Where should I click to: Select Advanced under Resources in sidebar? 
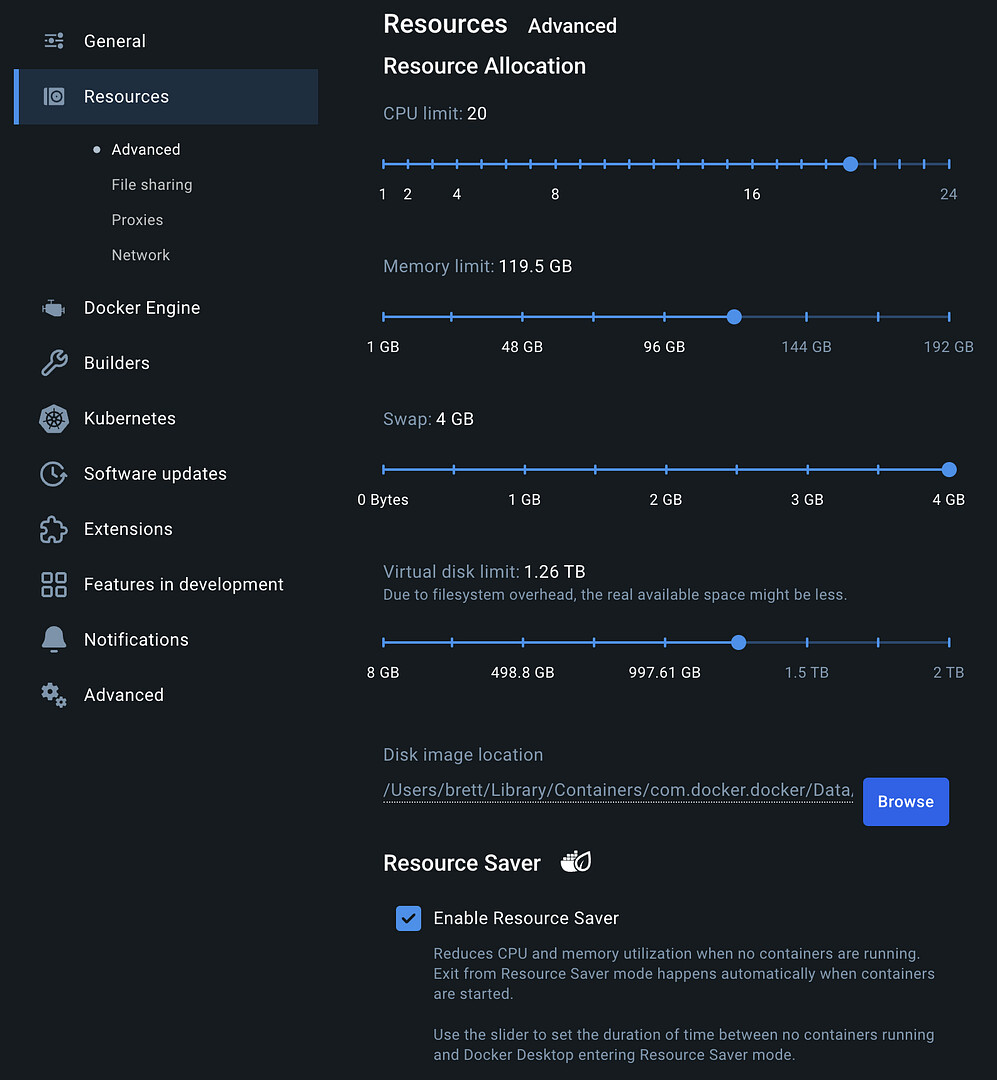[146, 150]
